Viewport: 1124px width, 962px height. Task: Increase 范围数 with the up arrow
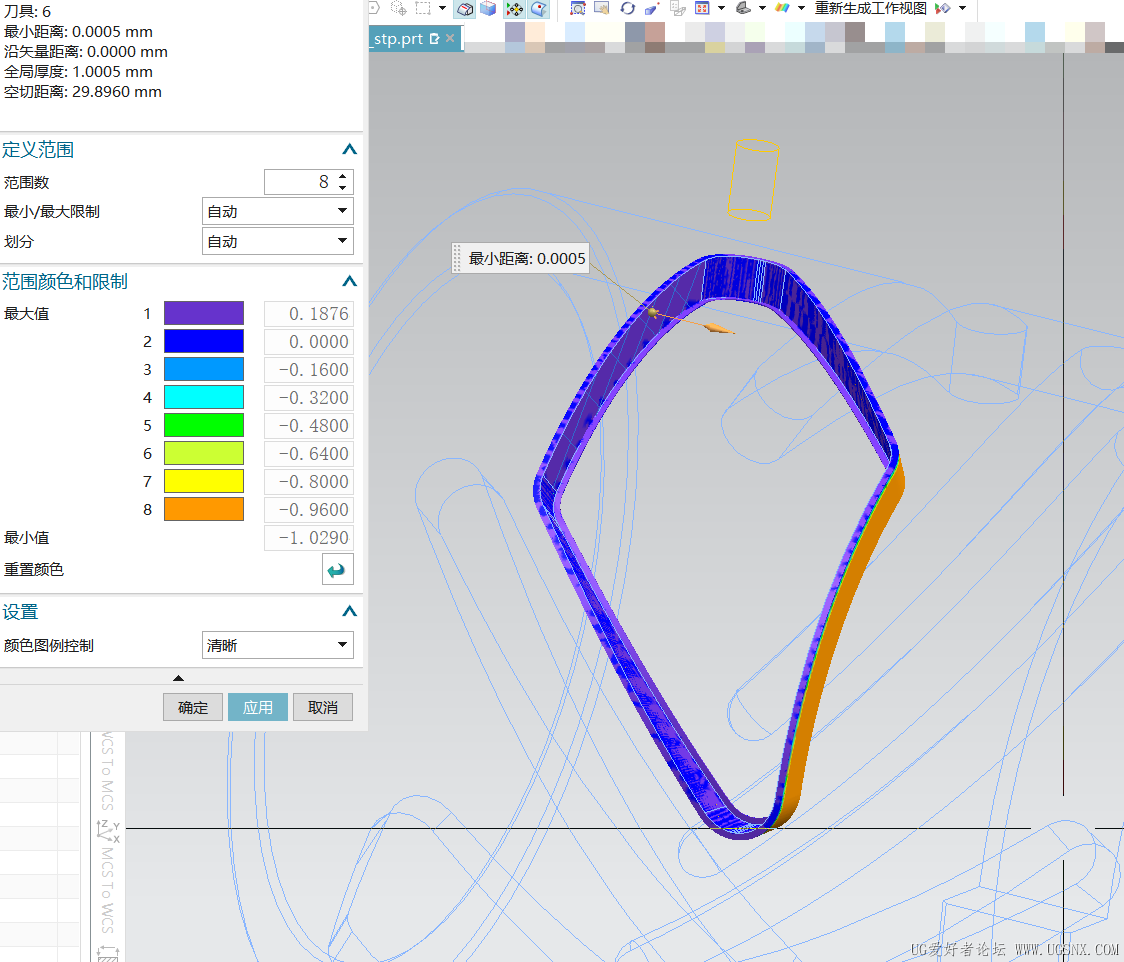343,176
